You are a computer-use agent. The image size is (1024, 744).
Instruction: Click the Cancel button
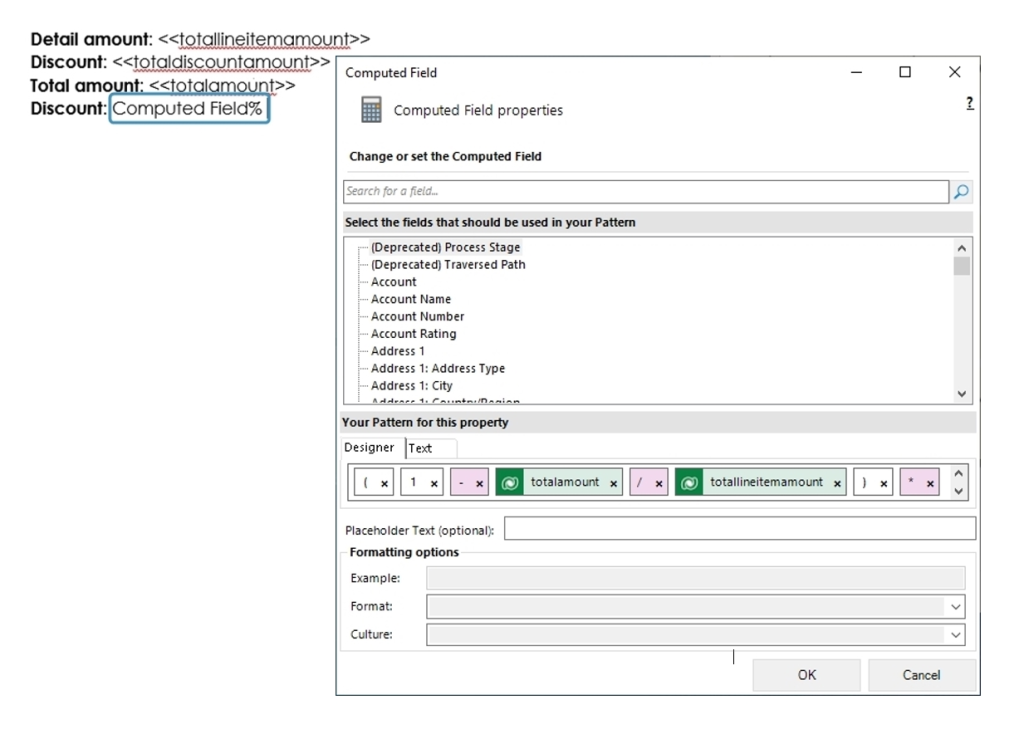(x=921, y=675)
